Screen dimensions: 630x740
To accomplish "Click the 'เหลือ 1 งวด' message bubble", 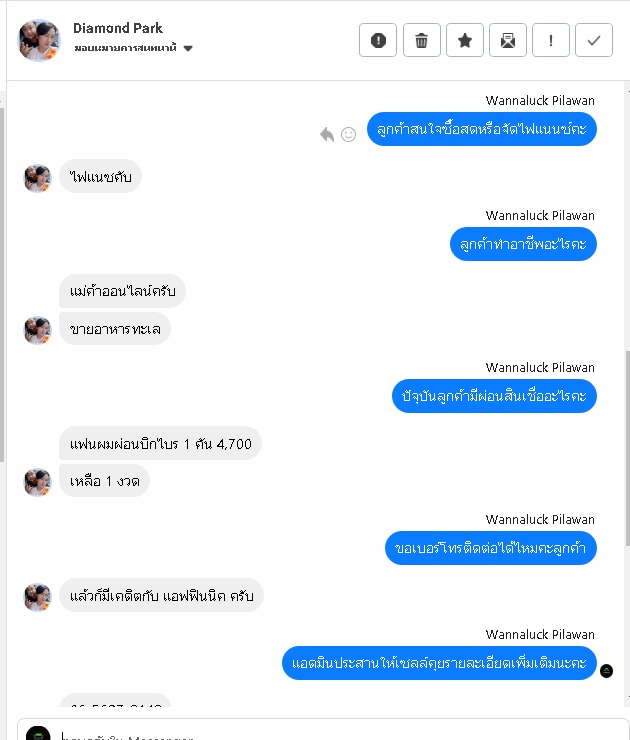I will tap(104, 480).
